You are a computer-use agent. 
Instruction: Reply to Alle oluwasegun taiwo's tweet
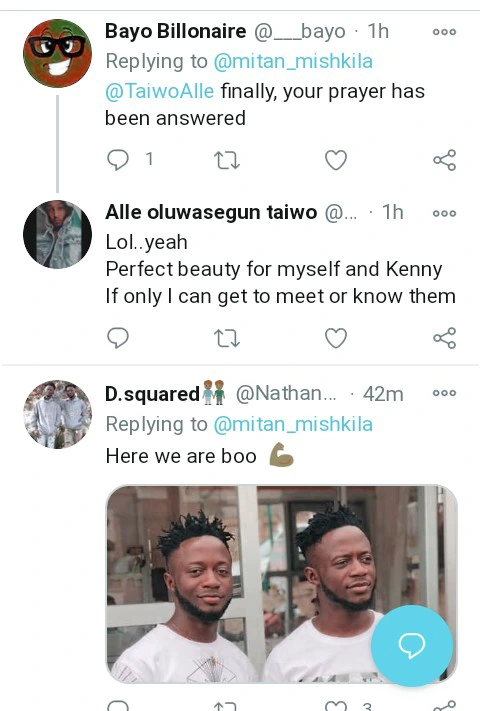point(118,338)
